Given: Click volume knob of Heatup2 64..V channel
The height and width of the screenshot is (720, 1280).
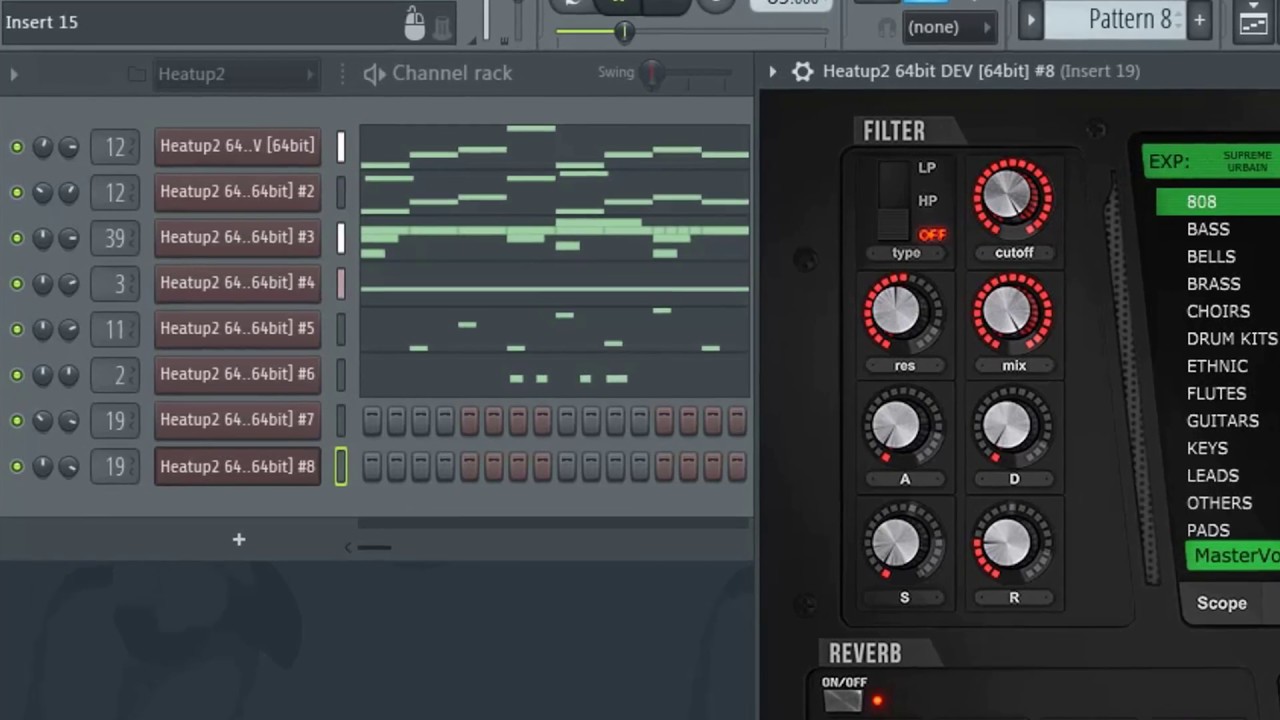Looking at the screenshot, I should (x=68, y=147).
